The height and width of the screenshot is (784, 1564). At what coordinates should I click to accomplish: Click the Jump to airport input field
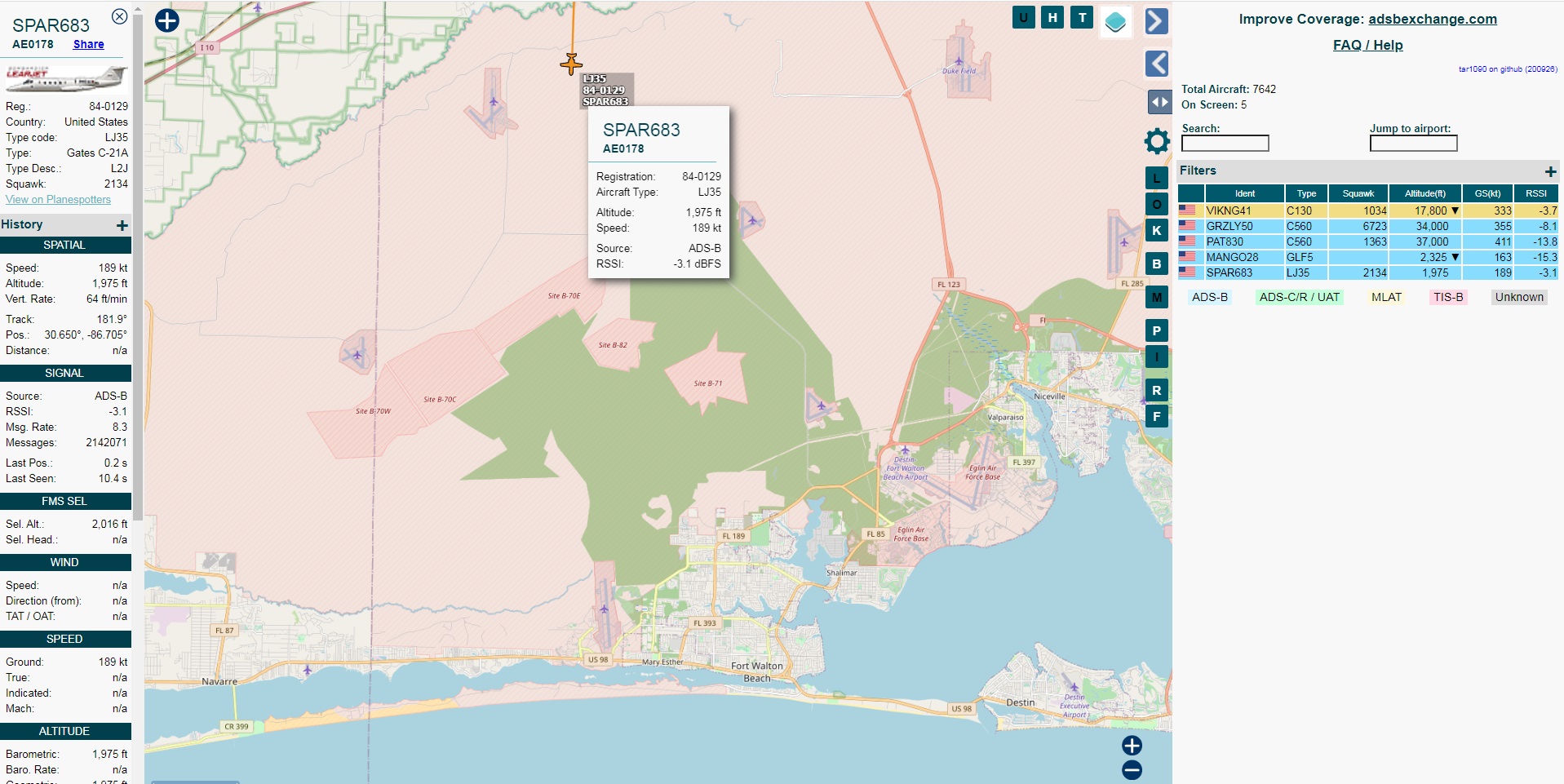(x=1414, y=144)
